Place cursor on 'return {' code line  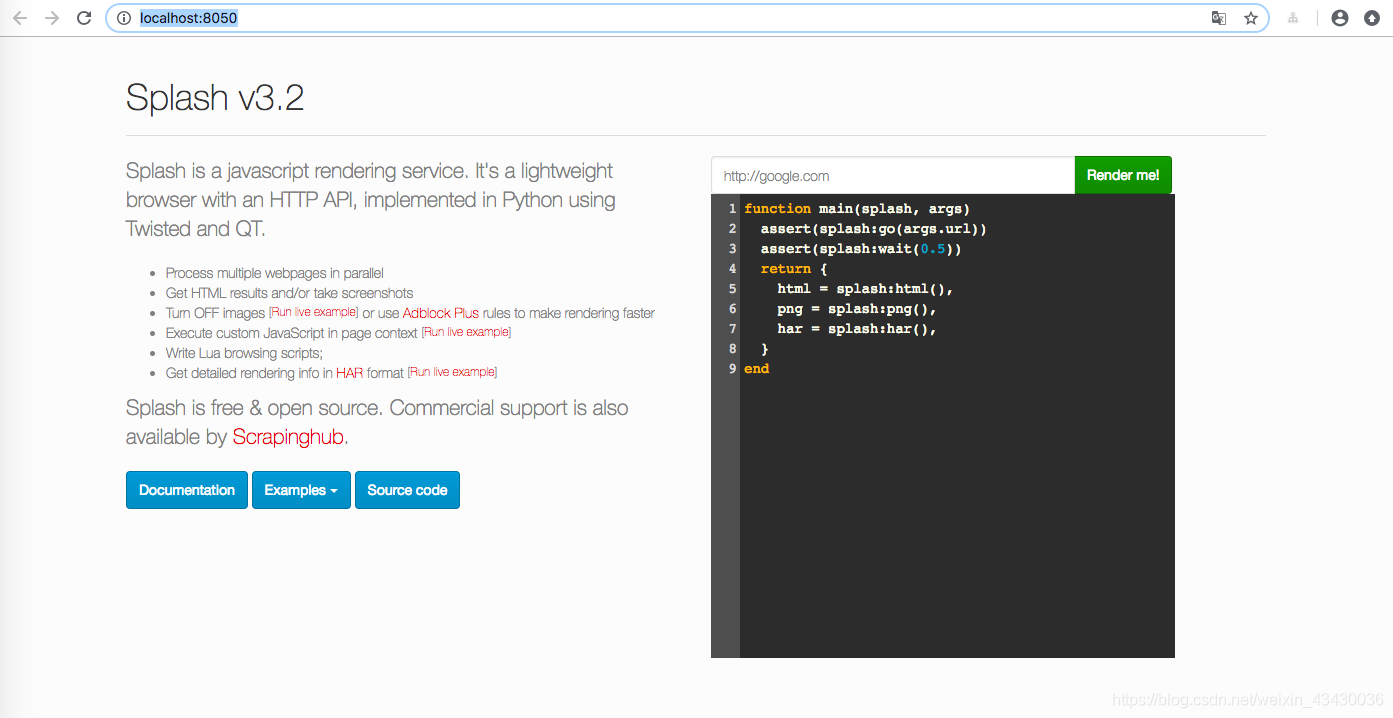(x=794, y=269)
